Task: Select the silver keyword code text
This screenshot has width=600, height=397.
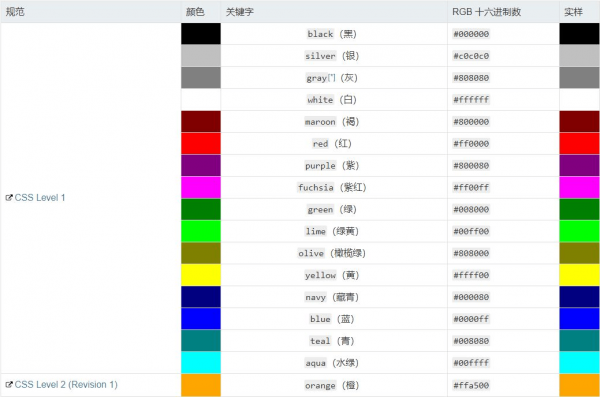Action: (320, 56)
